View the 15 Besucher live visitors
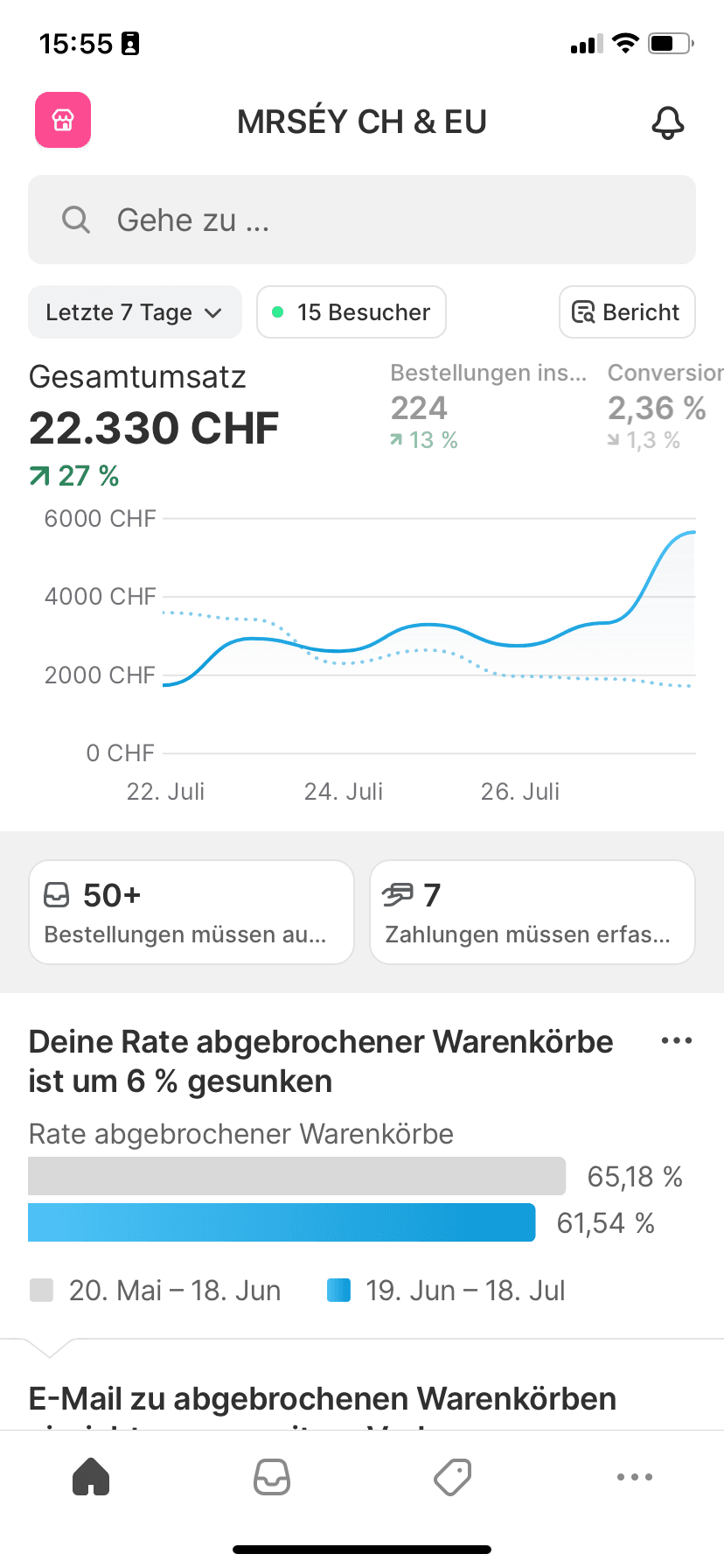This screenshot has height=1568, width=724. [352, 312]
